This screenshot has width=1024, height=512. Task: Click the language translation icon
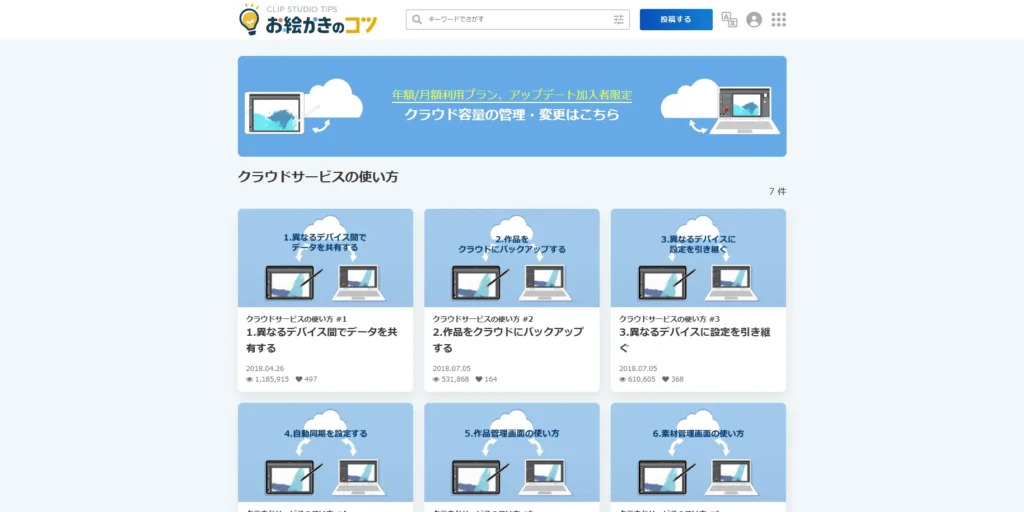coord(729,20)
